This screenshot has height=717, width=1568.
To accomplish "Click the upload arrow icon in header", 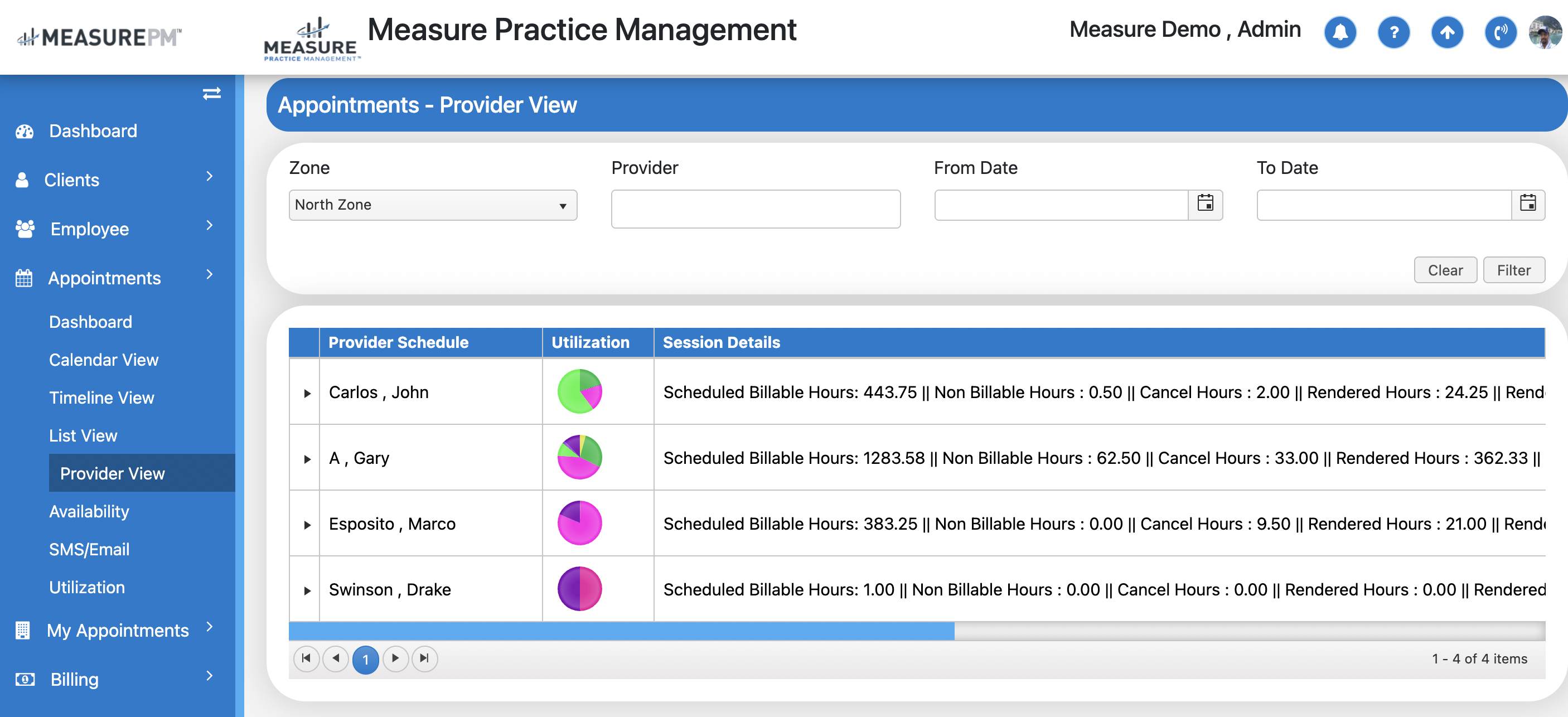I will (1447, 32).
